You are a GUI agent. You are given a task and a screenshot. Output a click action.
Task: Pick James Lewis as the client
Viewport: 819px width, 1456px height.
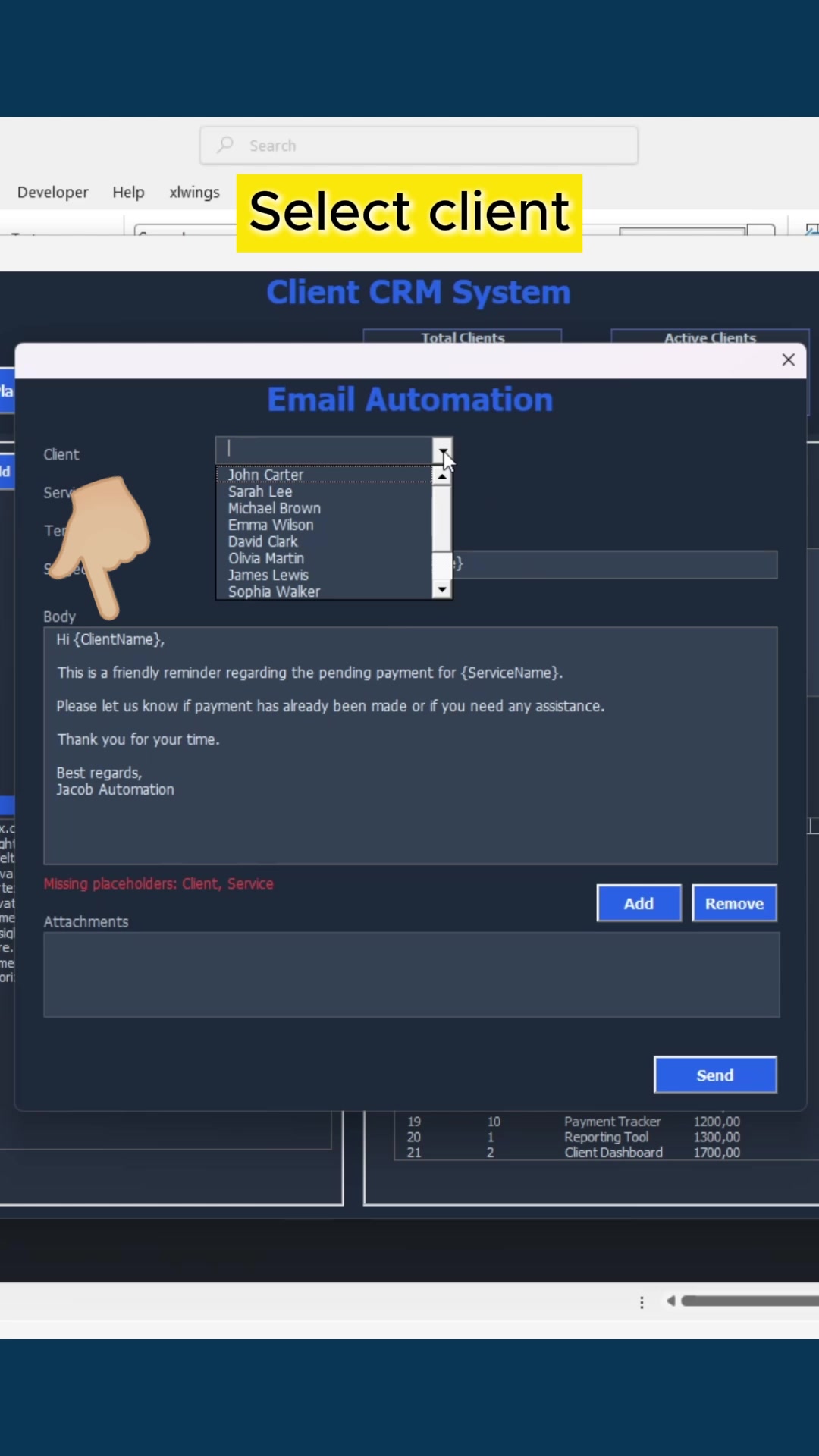point(324,575)
